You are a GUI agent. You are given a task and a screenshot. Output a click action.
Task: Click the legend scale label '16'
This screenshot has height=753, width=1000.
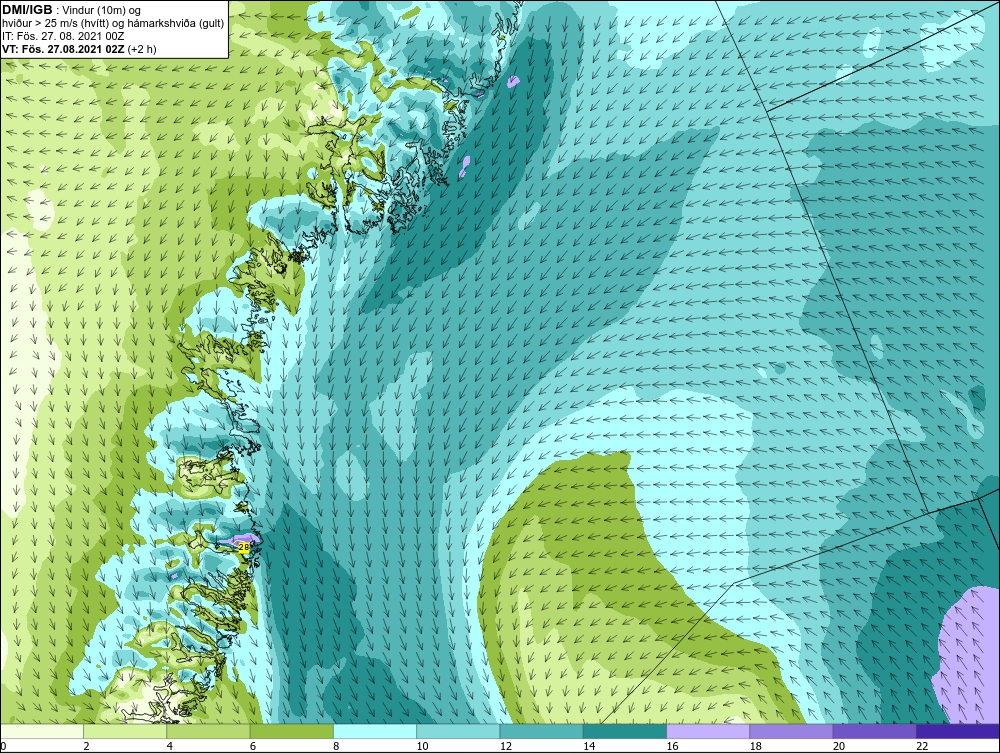click(672, 747)
